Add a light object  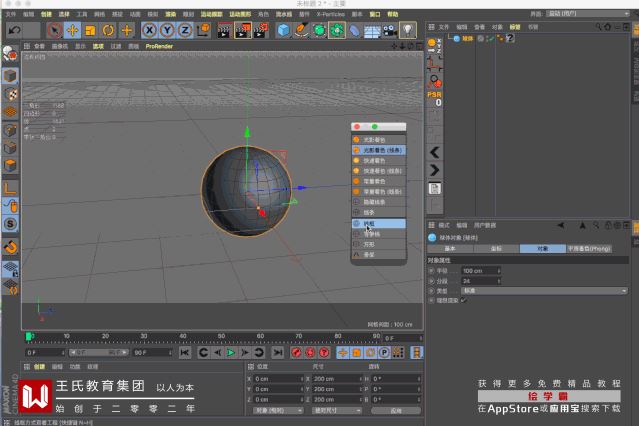[x=408, y=30]
